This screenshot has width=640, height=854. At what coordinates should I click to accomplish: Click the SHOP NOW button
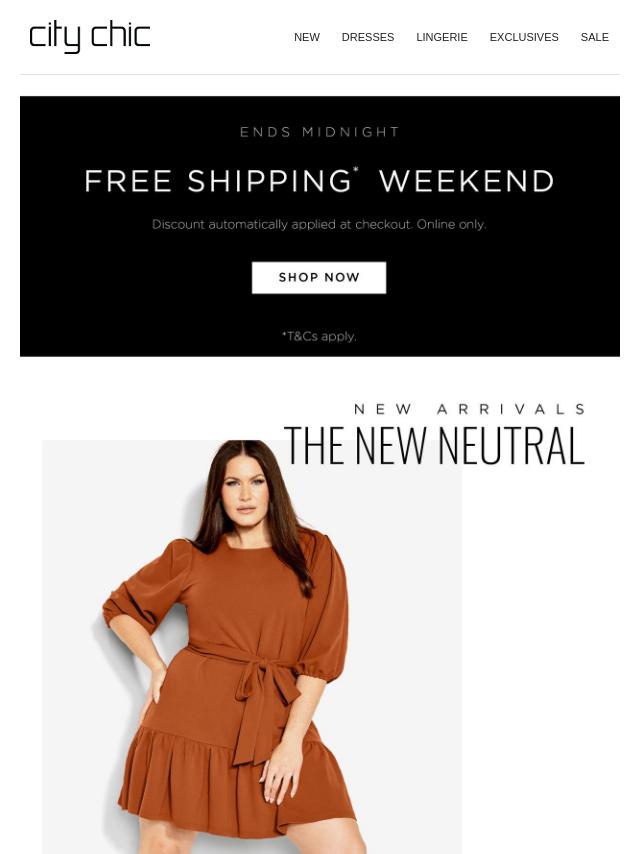319,277
